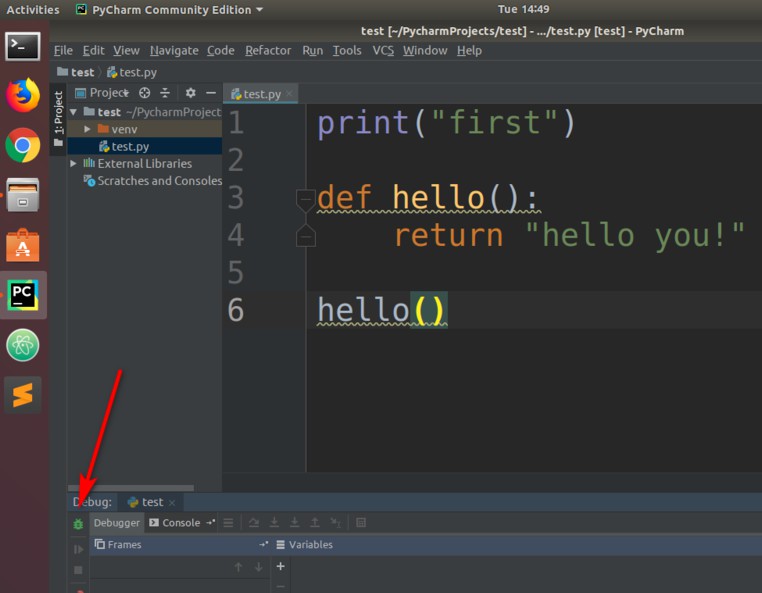Open Project panel settings gear

190,92
